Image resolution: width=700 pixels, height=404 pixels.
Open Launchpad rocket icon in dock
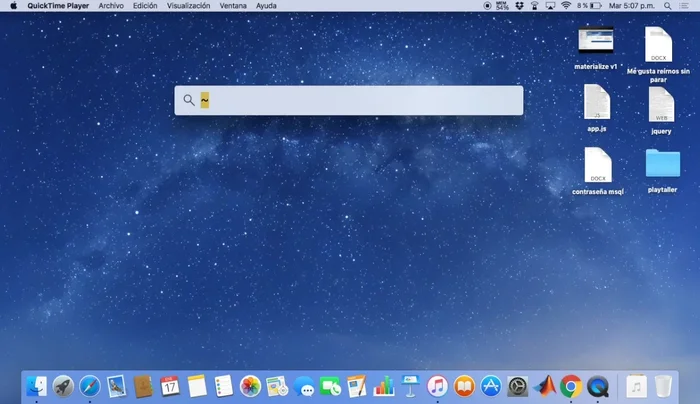[63, 385]
